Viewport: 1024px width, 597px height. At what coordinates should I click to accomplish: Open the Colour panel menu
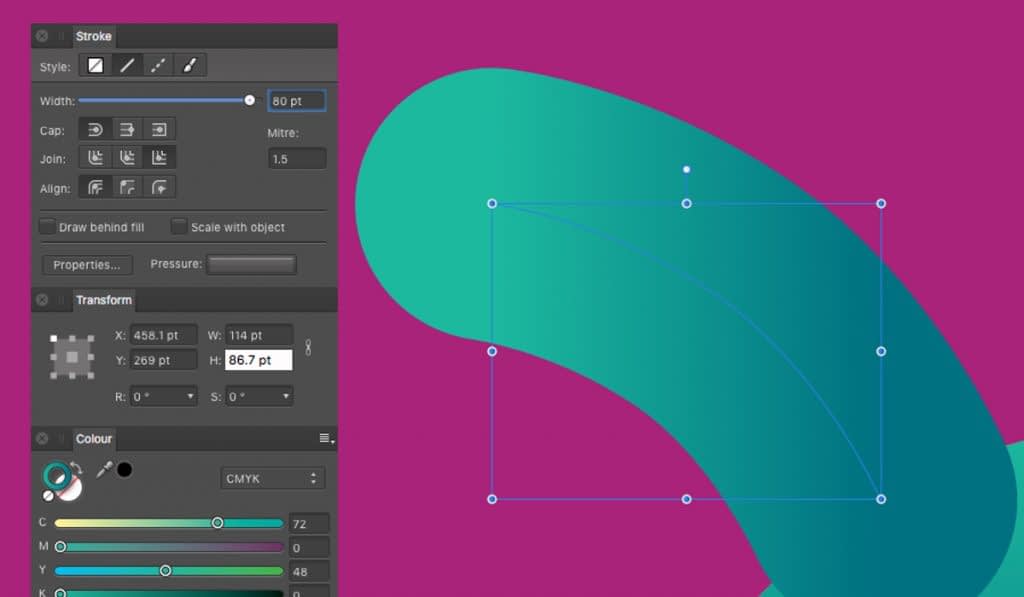point(323,438)
